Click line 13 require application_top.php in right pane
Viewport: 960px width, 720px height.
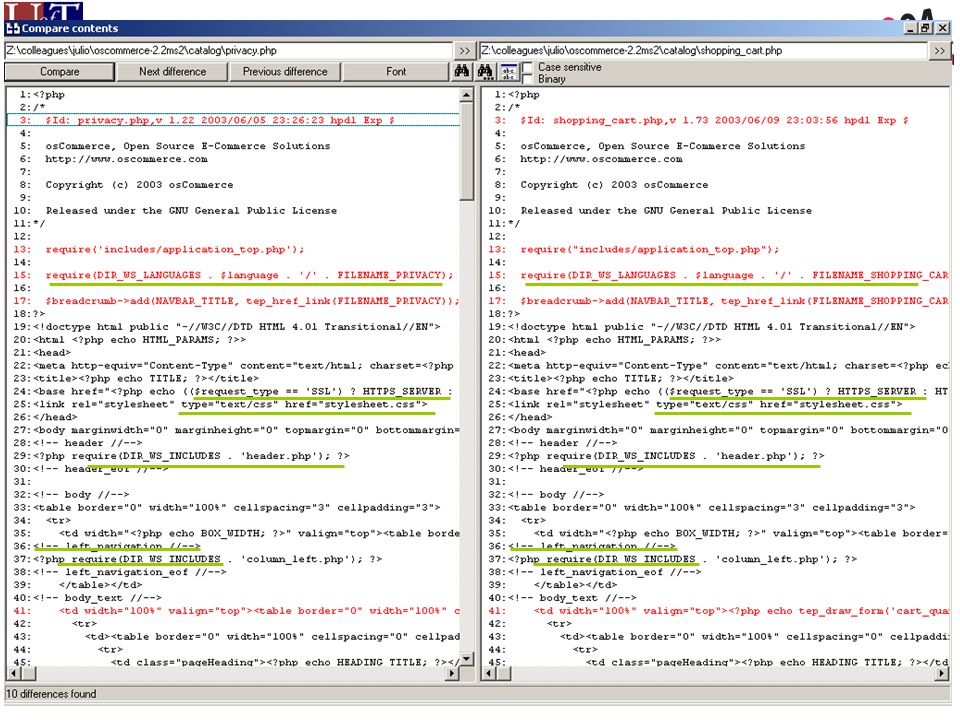(x=716, y=249)
